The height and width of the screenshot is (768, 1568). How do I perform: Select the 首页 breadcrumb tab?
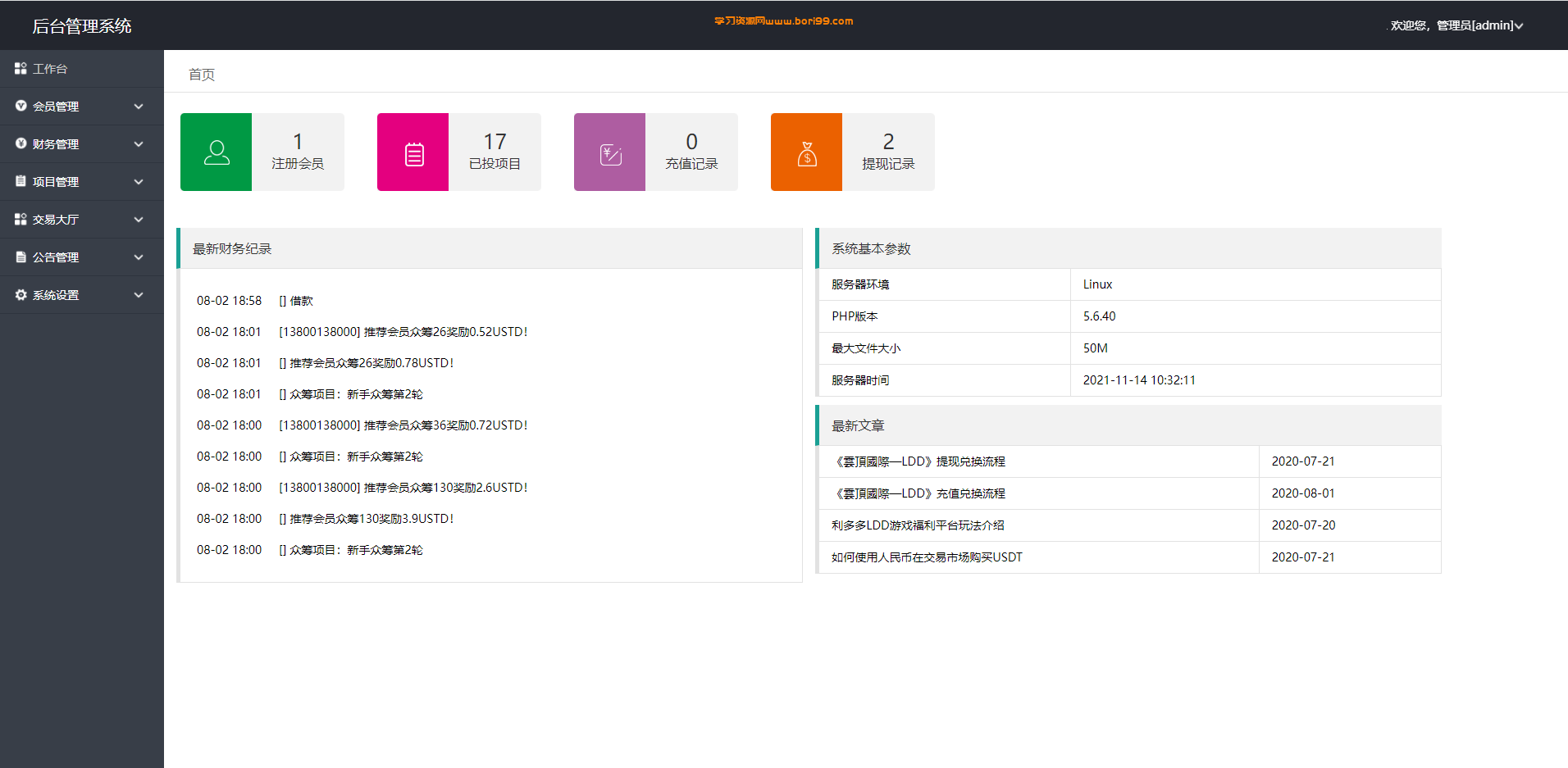(202, 75)
